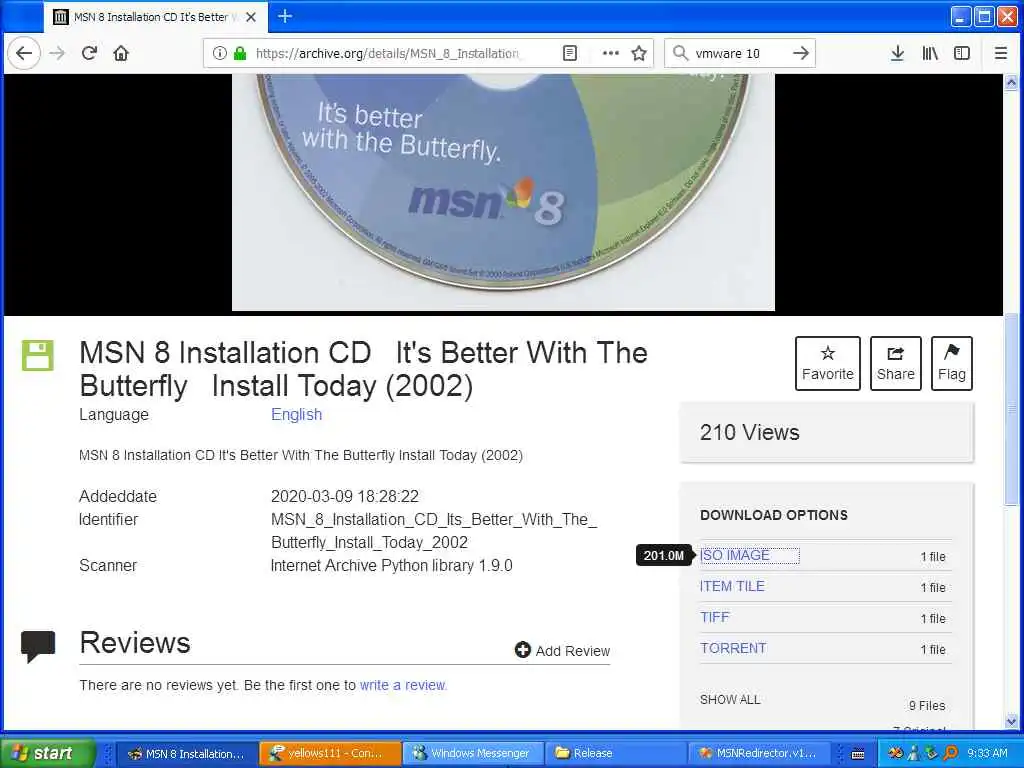Flag this archive item

point(952,363)
